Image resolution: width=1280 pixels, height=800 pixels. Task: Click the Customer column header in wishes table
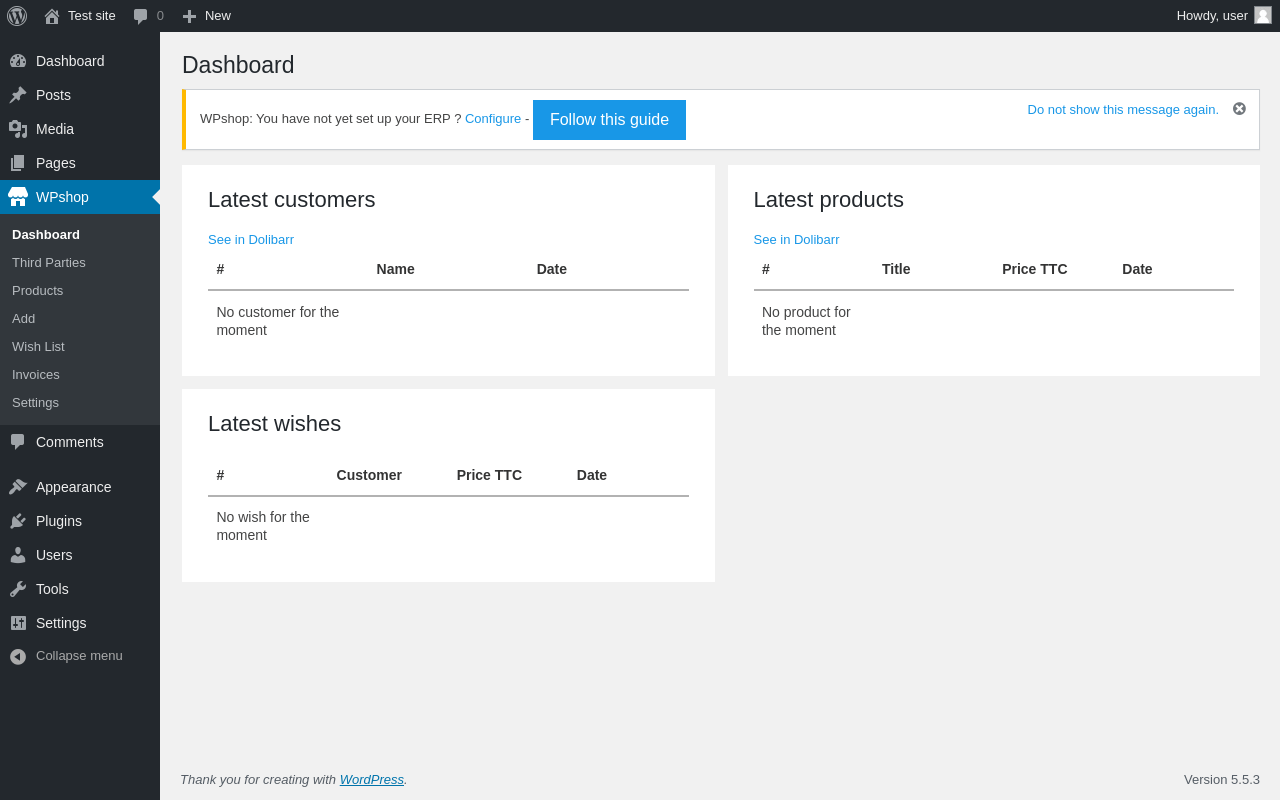(x=369, y=475)
